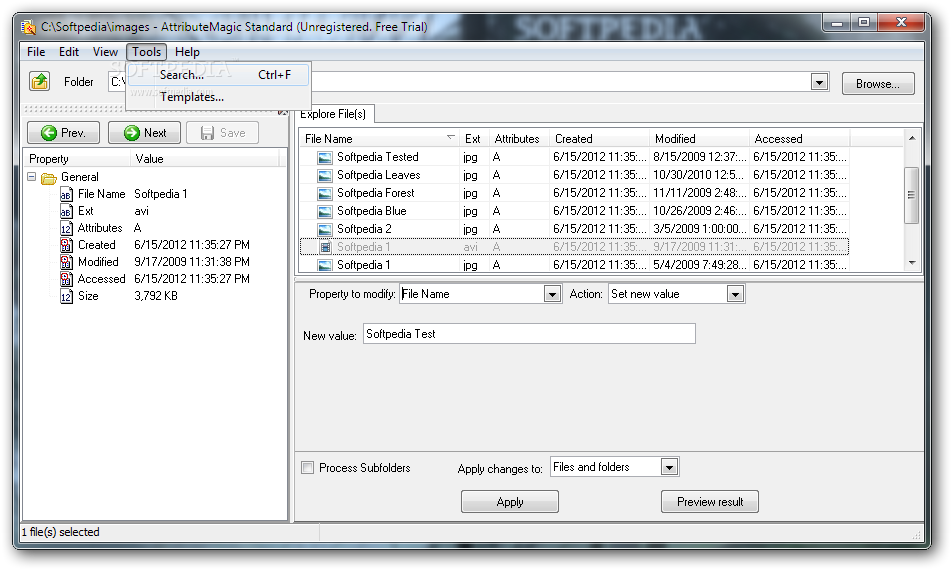Click Softpedia Leaves image file icon
This screenshot has width=952, height=570.
pos(325,176)
